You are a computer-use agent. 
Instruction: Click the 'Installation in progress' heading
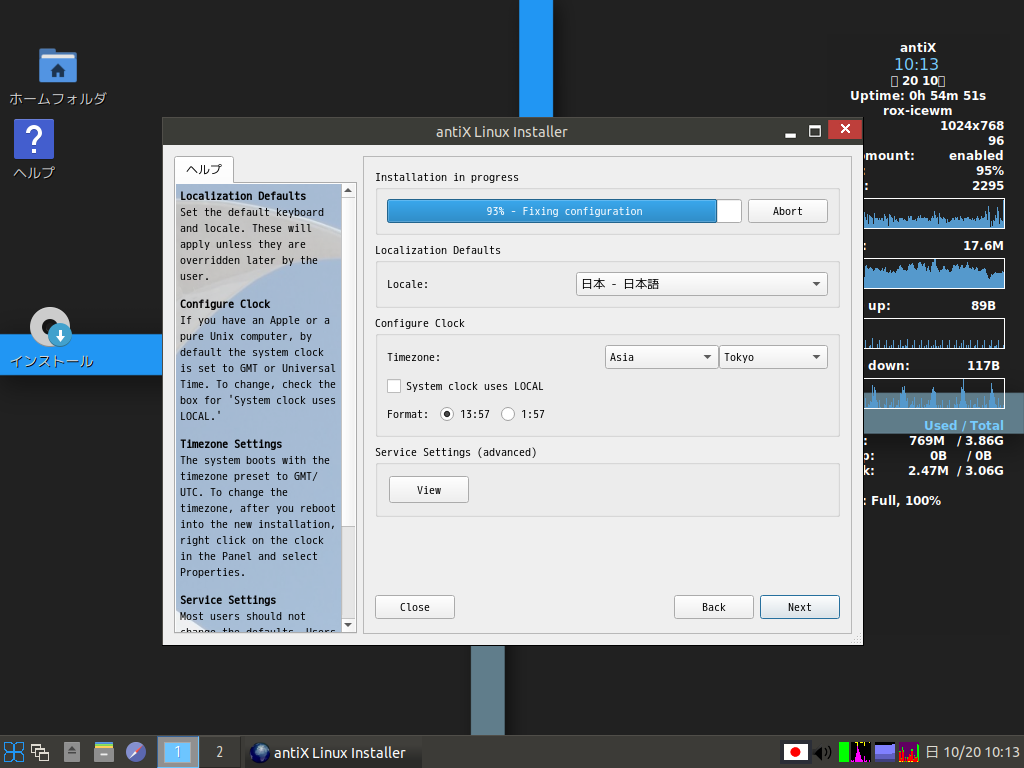pos(447,177)
